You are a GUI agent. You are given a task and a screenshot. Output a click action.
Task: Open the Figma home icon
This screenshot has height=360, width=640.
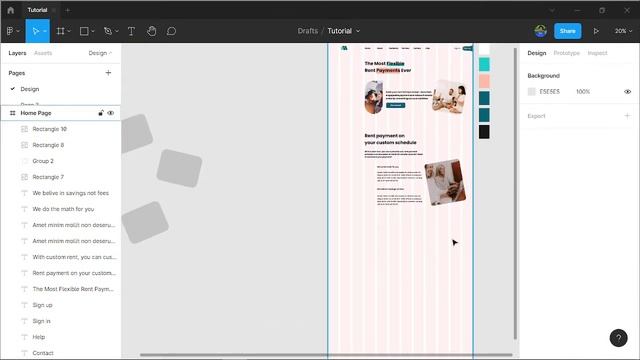click(11, 10)
